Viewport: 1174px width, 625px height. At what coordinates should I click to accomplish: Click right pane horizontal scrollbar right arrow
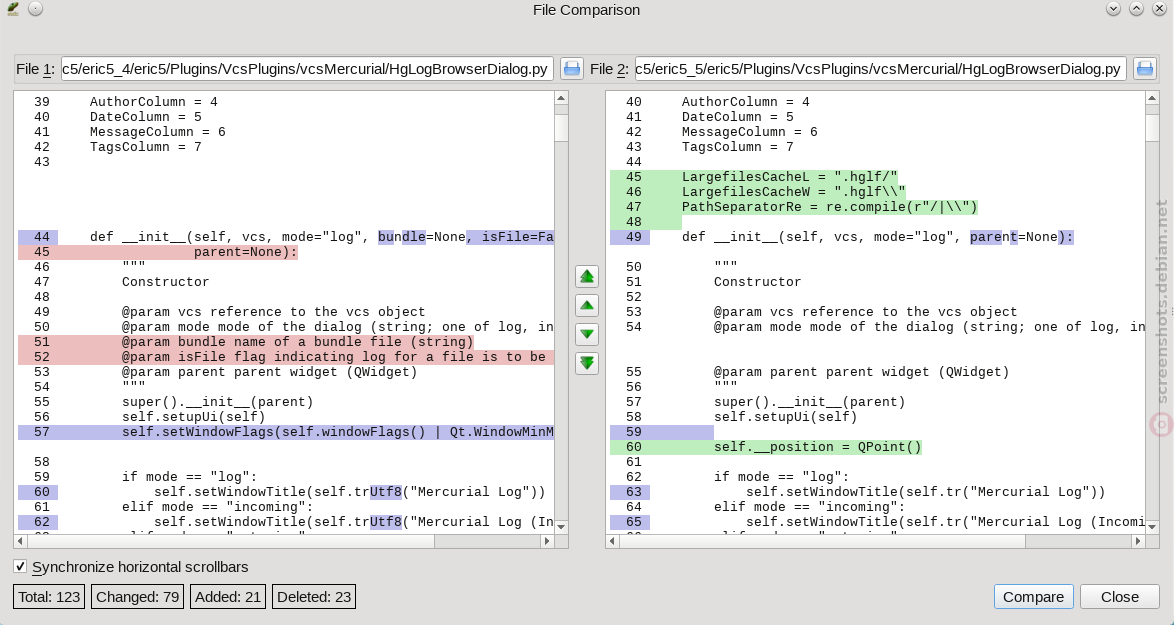coord(1138,540)
